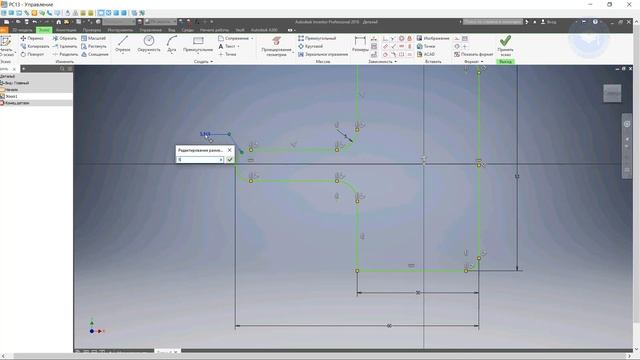Click the Масштаб scale tool

click(93, 38)
